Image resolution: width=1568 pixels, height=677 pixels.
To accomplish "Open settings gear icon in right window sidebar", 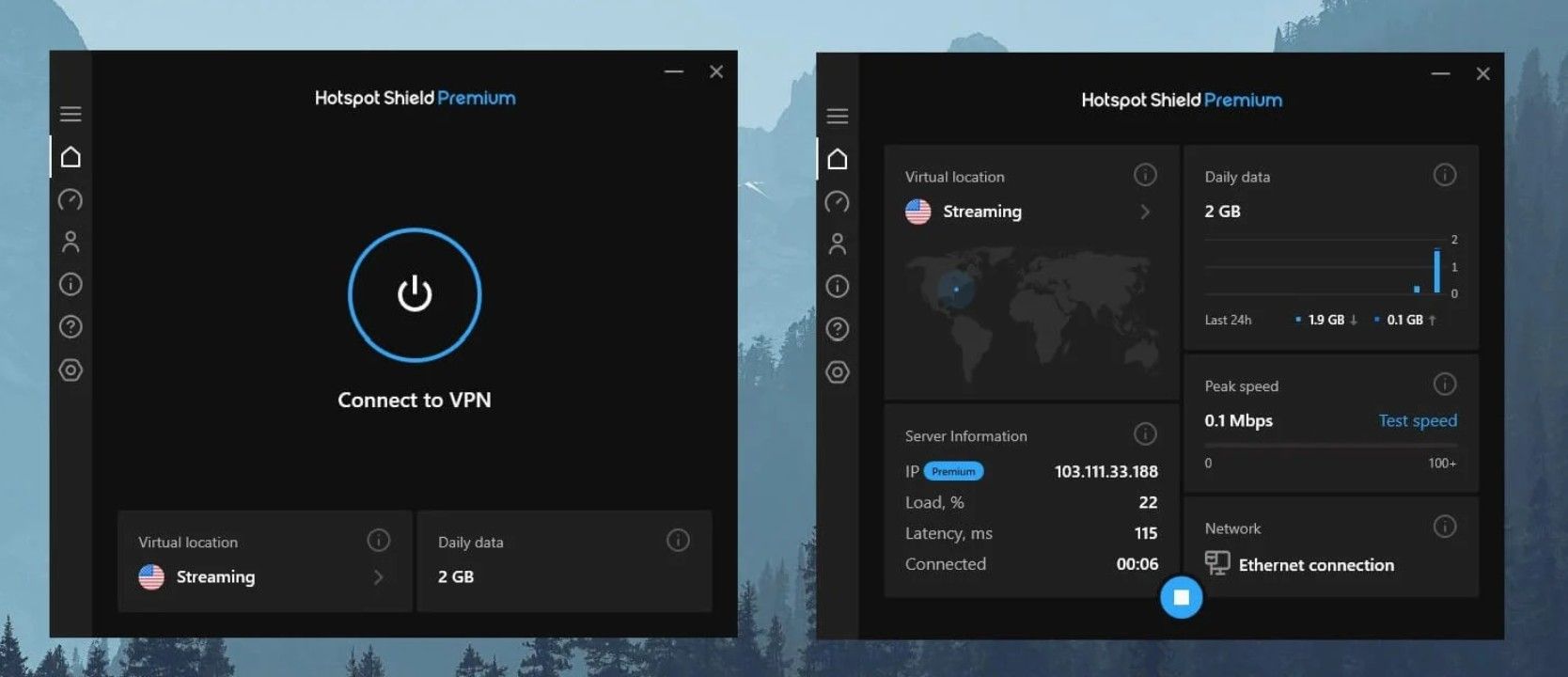I will [x=837, y=372].
